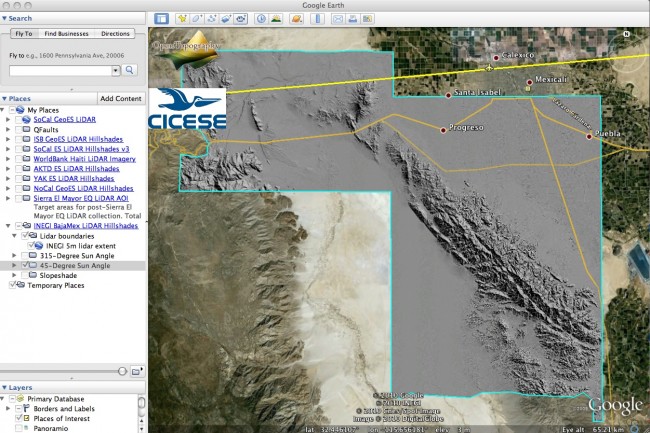Check the QFaults layer checkbox

[x=18, y=129]
